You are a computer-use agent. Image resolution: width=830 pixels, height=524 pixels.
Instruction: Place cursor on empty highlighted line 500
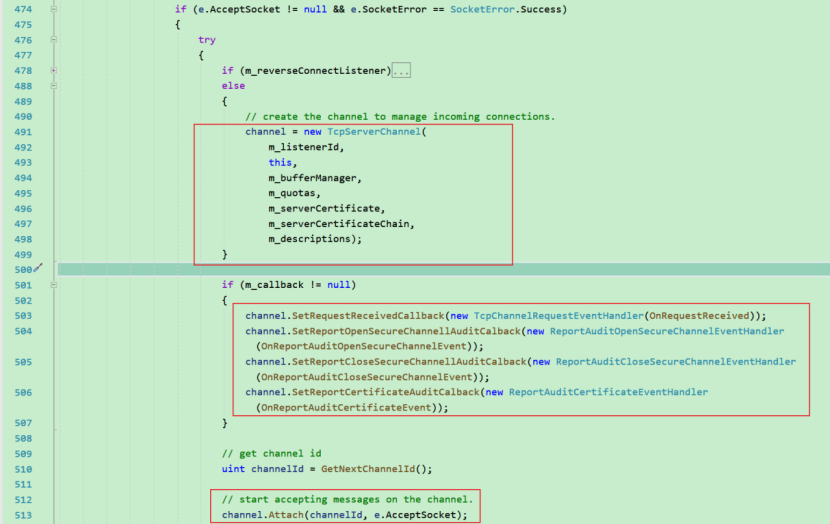click(x=444, y=269)
